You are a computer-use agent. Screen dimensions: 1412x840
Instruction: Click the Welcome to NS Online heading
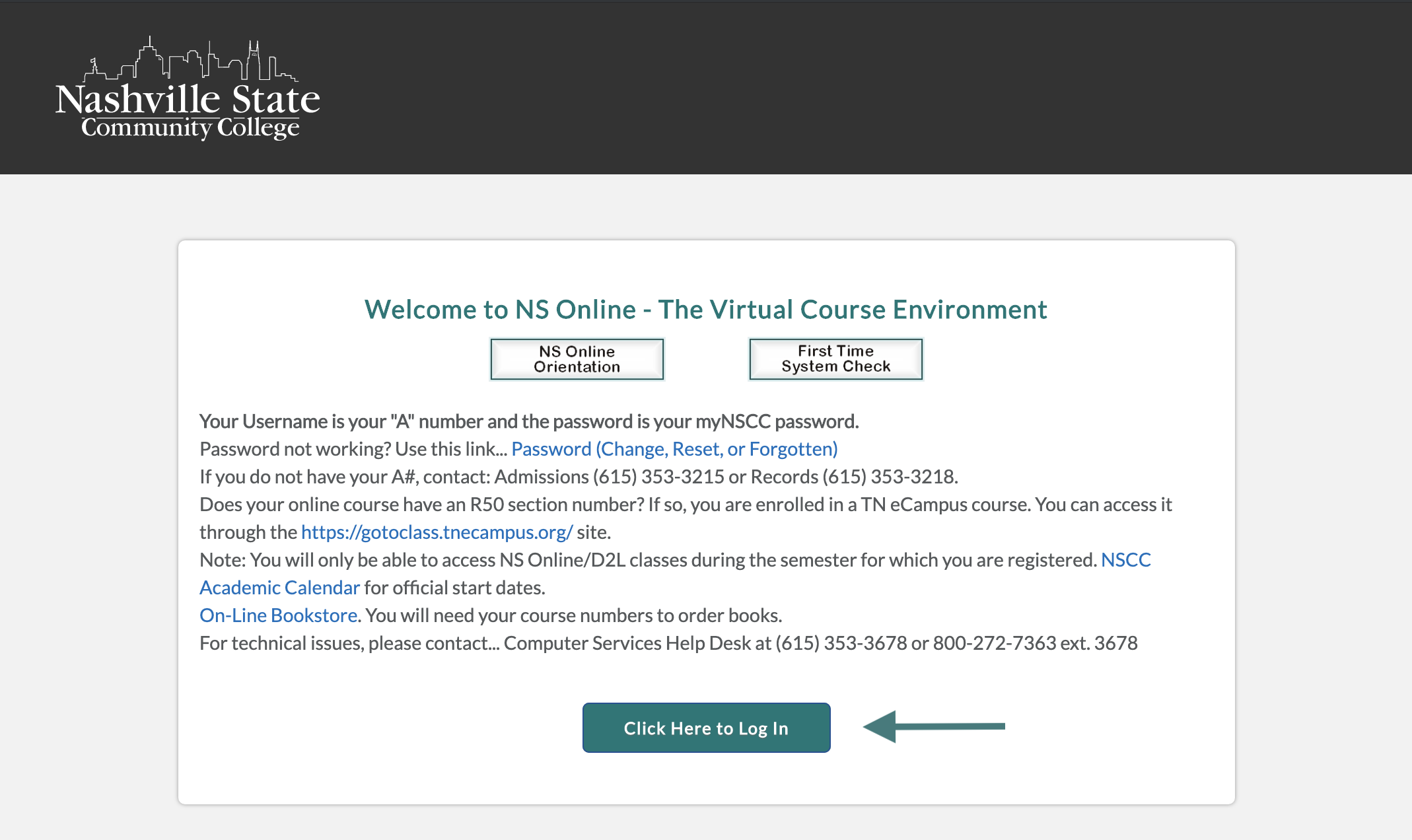pyautogui.click(x=705, y=309)
